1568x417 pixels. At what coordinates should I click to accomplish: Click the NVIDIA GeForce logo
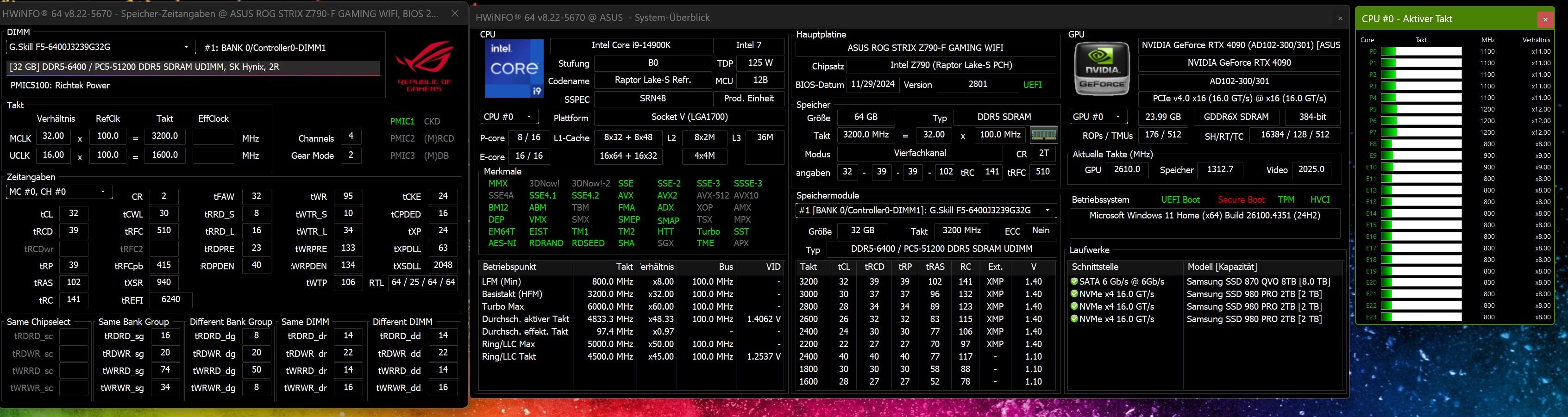point(1102,68)
